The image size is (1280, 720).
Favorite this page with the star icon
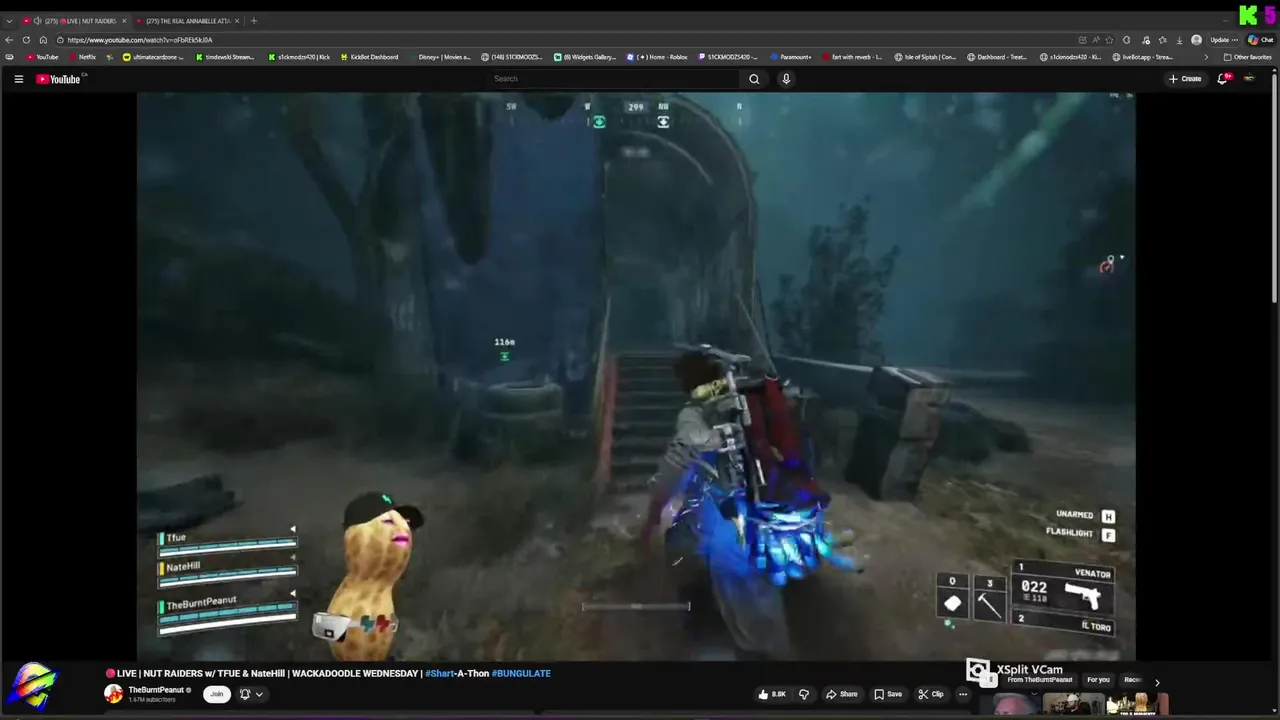click(x=1109, y=40)
